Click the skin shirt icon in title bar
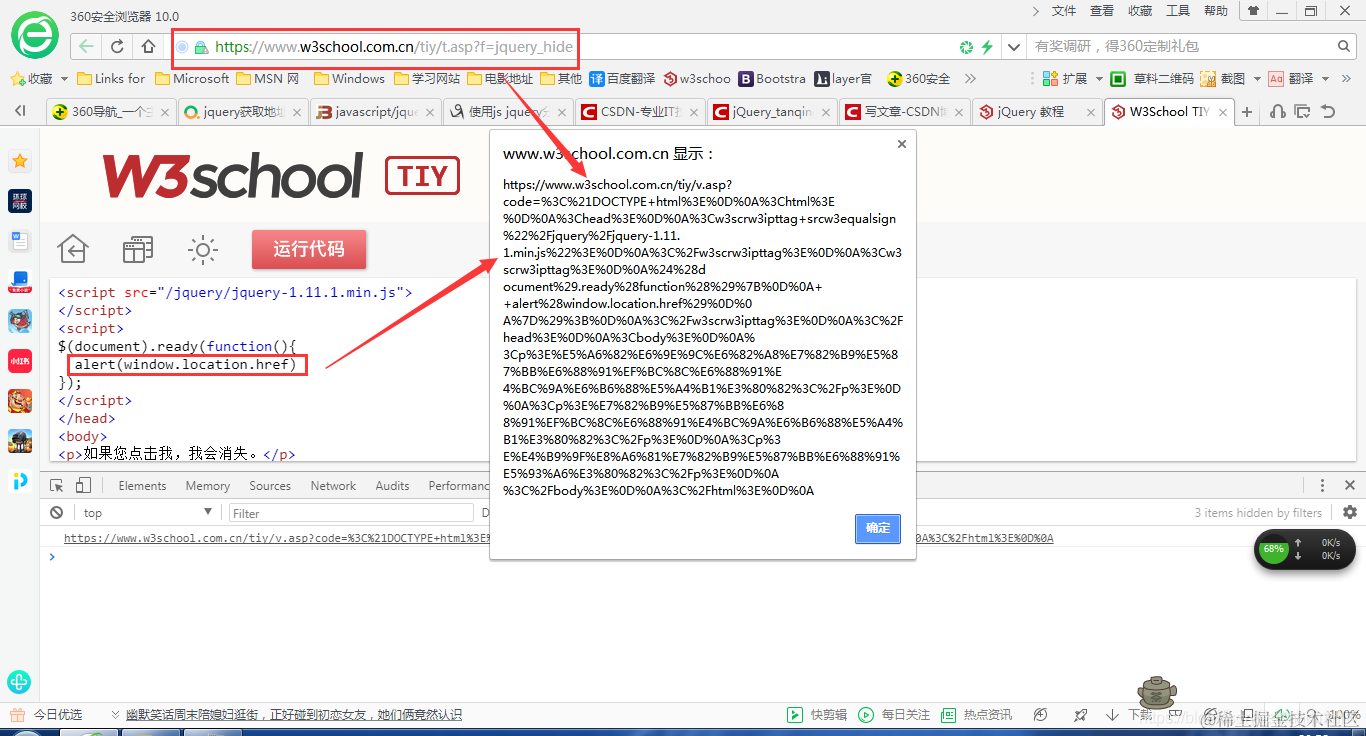The image size is (1366, 736). (x=1252, y=11)
